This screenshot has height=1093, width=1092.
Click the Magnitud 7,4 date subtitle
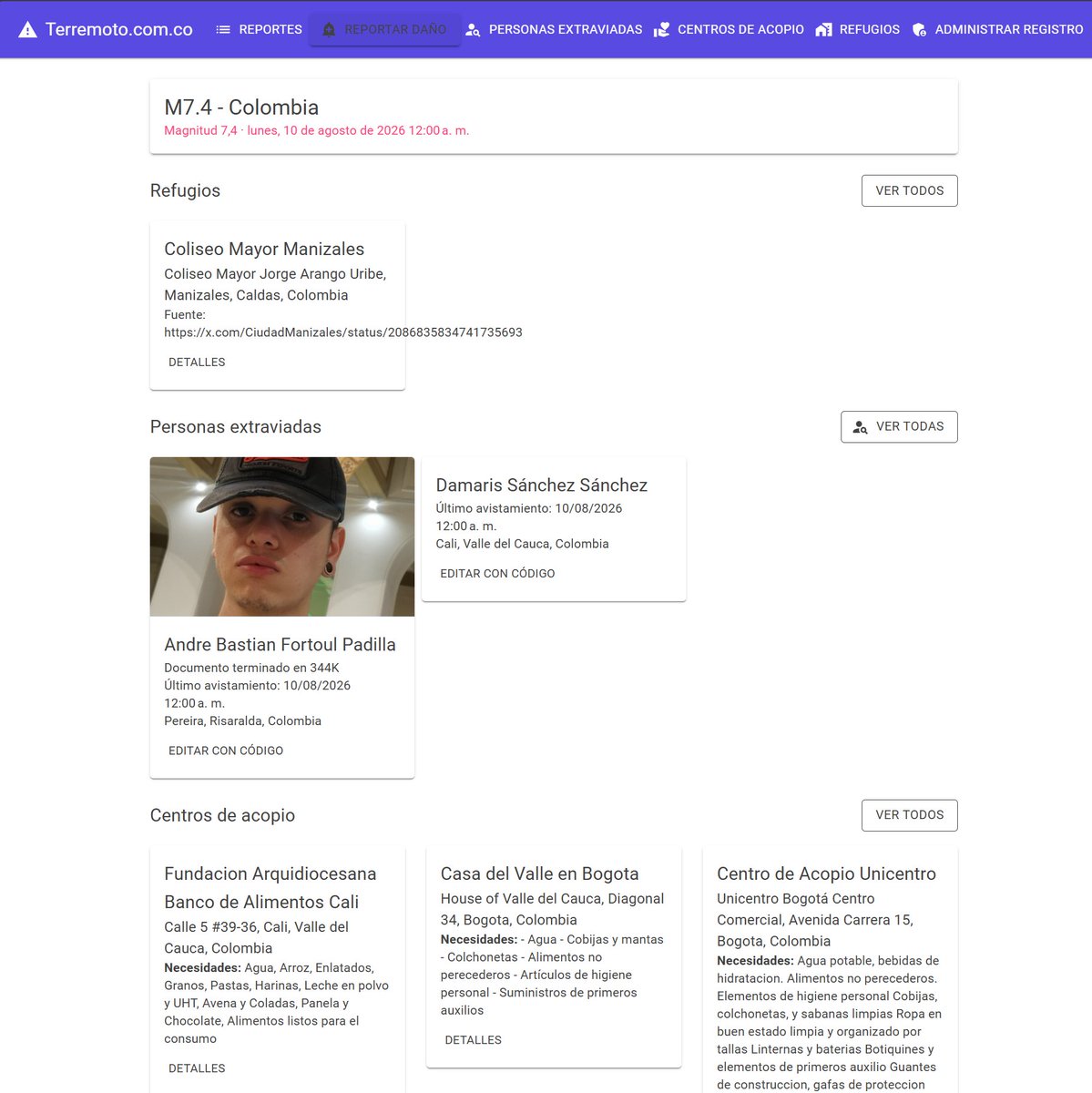[316, 130]
